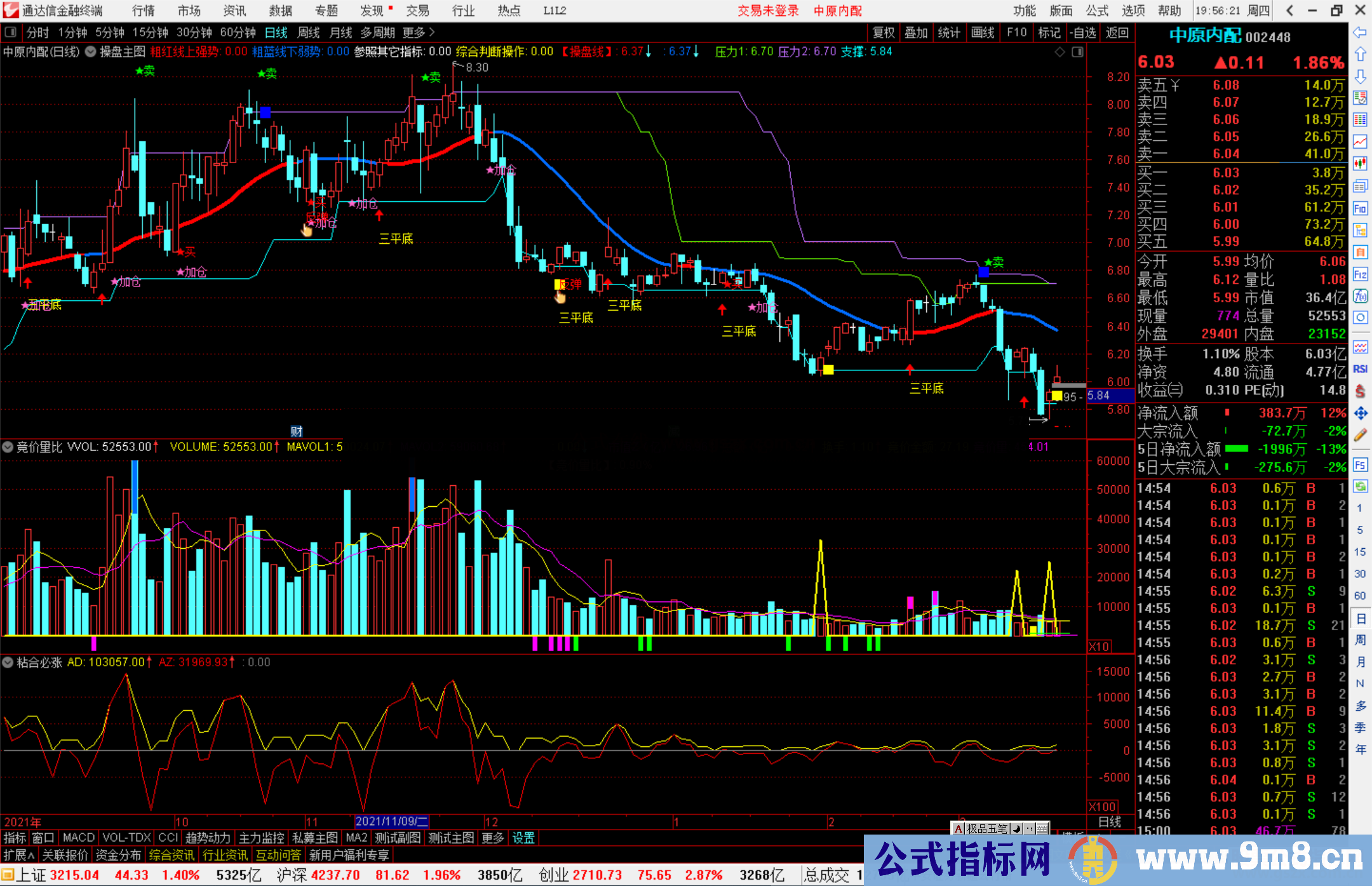This screenshot has height=886, width=1372.
Task: Open F10 company info sidebar icon
Action: [x=1360, y=208]
